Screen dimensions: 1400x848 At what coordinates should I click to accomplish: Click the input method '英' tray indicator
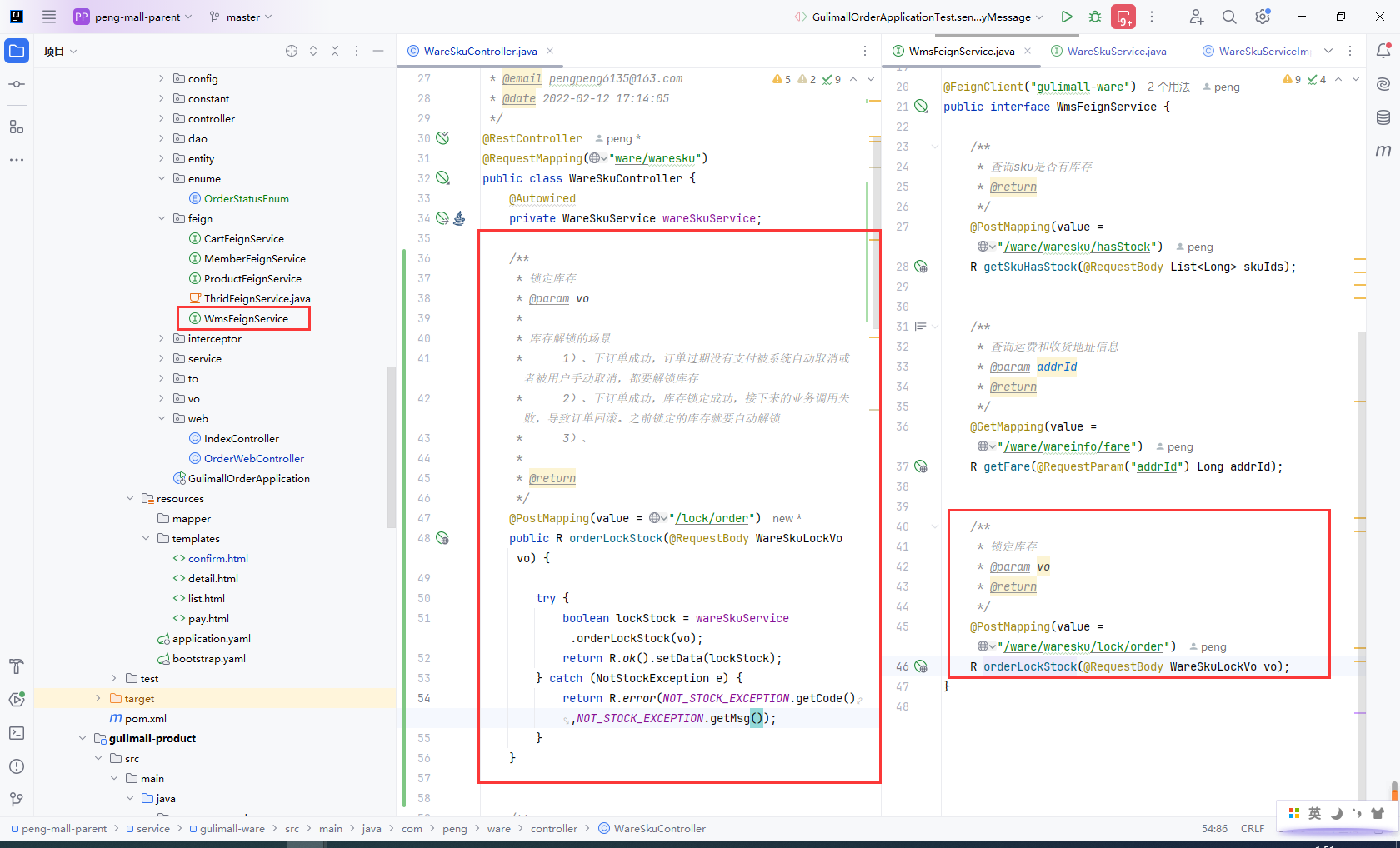pyautogui.click(x=1314, y=813)
